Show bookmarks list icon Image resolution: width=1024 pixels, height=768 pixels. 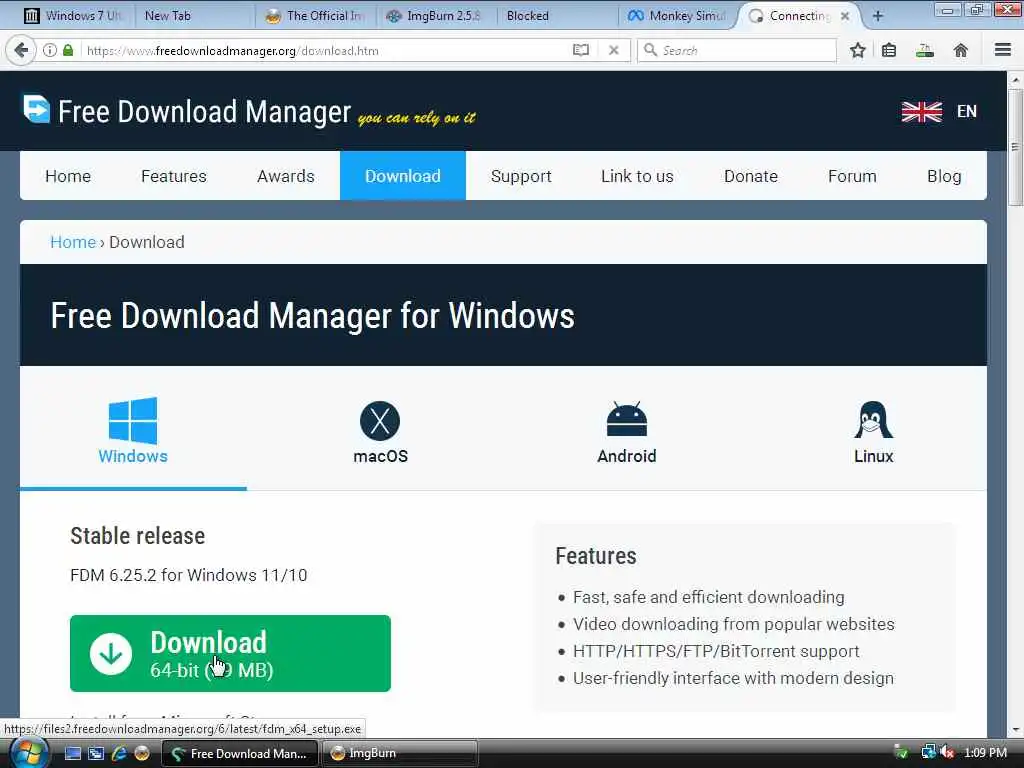(x=889, y=50)
